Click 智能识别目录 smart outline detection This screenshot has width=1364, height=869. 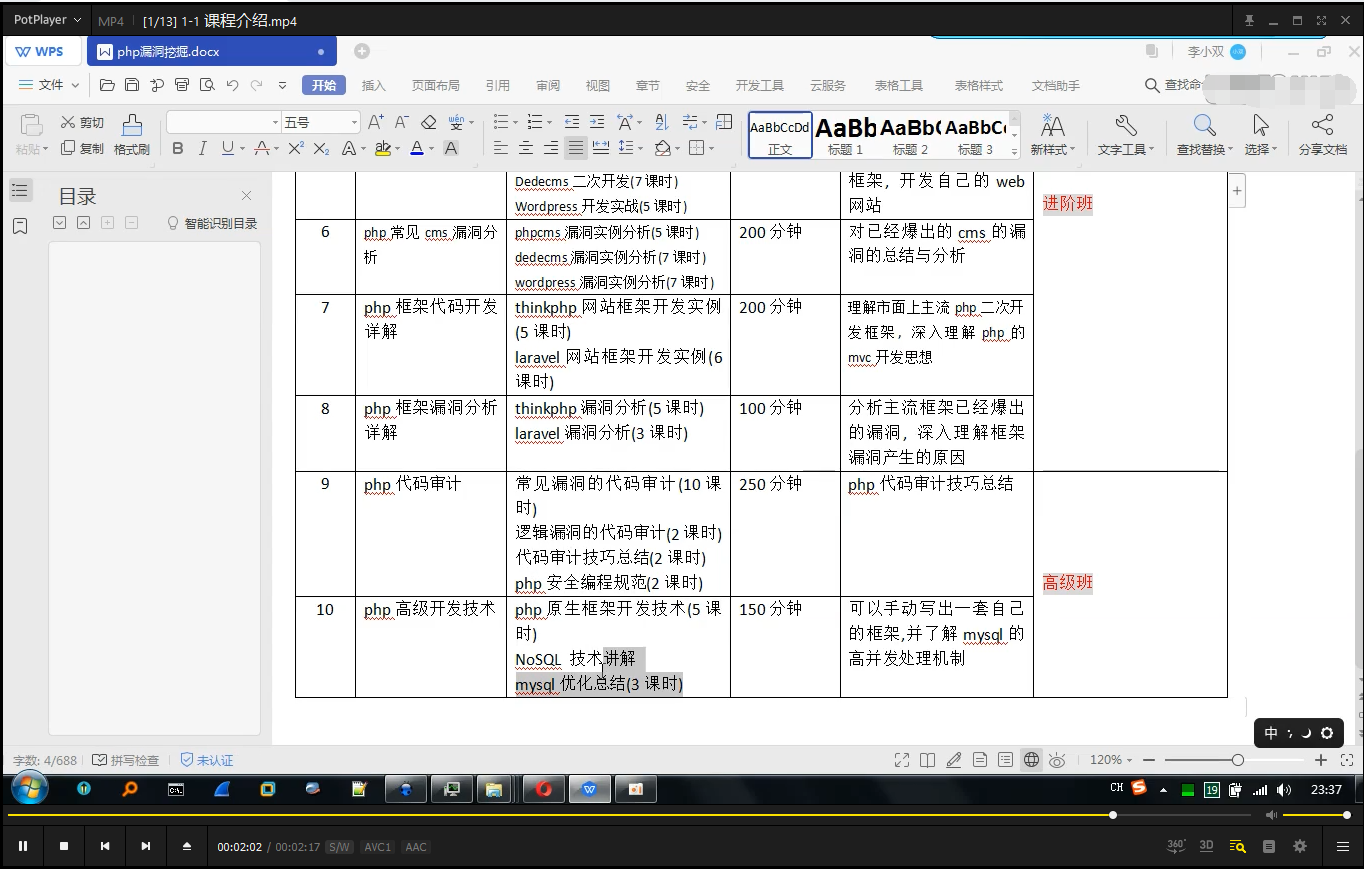(x=211, y=223)
